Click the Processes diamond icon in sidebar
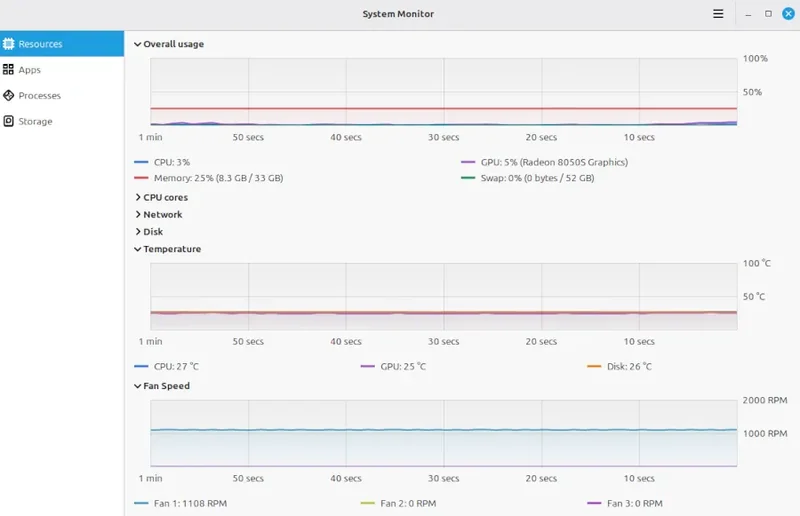The image size is (800, 516). tap(8, 95)
